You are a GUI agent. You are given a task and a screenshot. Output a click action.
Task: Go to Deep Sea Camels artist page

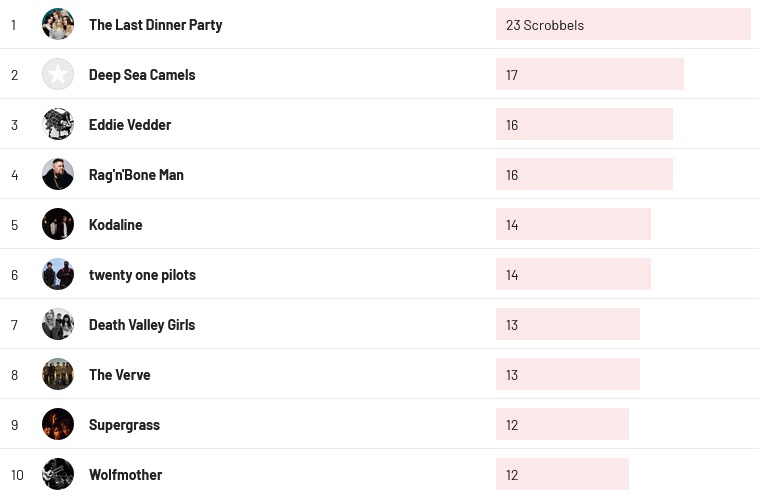coord(142,75)
